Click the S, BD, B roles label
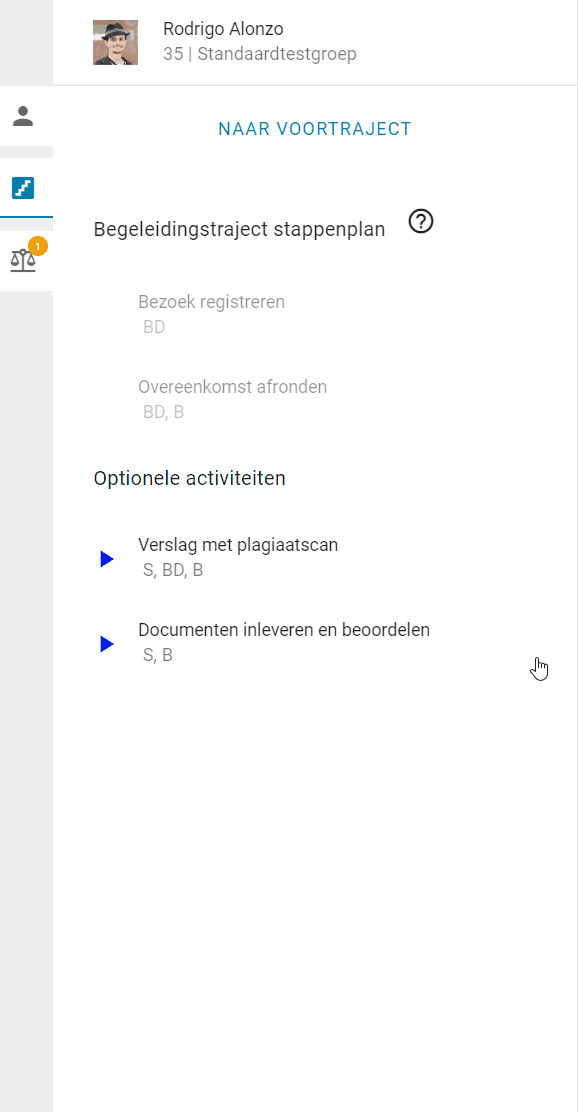578x1112 pixels. (170, 569)
